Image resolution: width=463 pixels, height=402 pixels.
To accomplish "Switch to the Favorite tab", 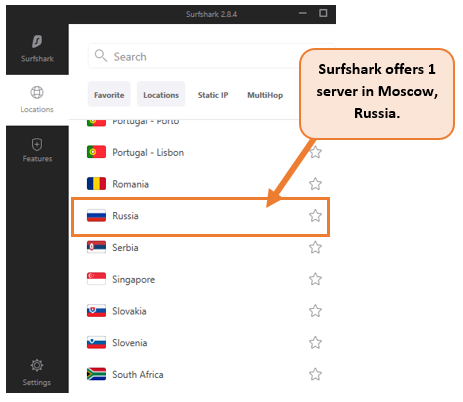I will 109,94.
